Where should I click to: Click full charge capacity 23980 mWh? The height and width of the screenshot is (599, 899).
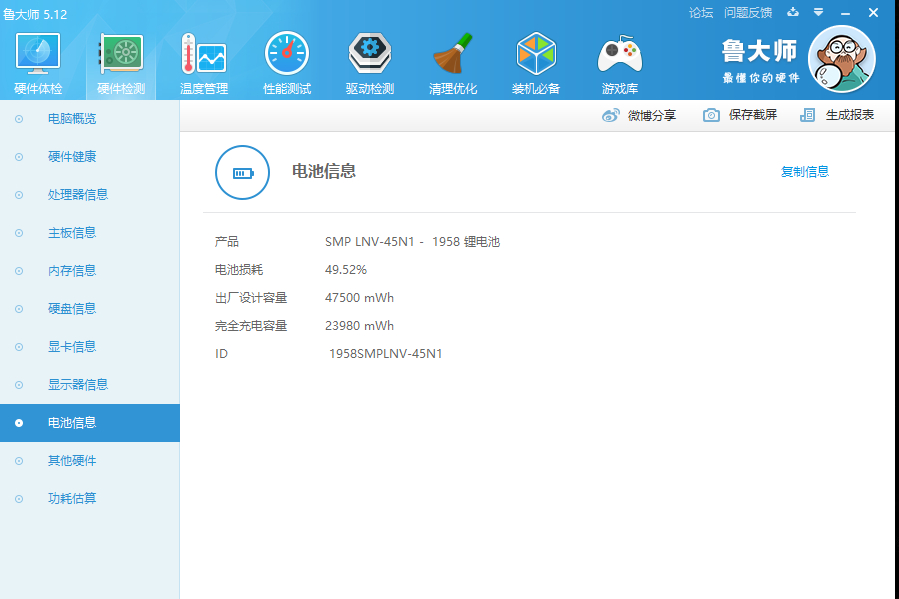click(x=359, y=326)
